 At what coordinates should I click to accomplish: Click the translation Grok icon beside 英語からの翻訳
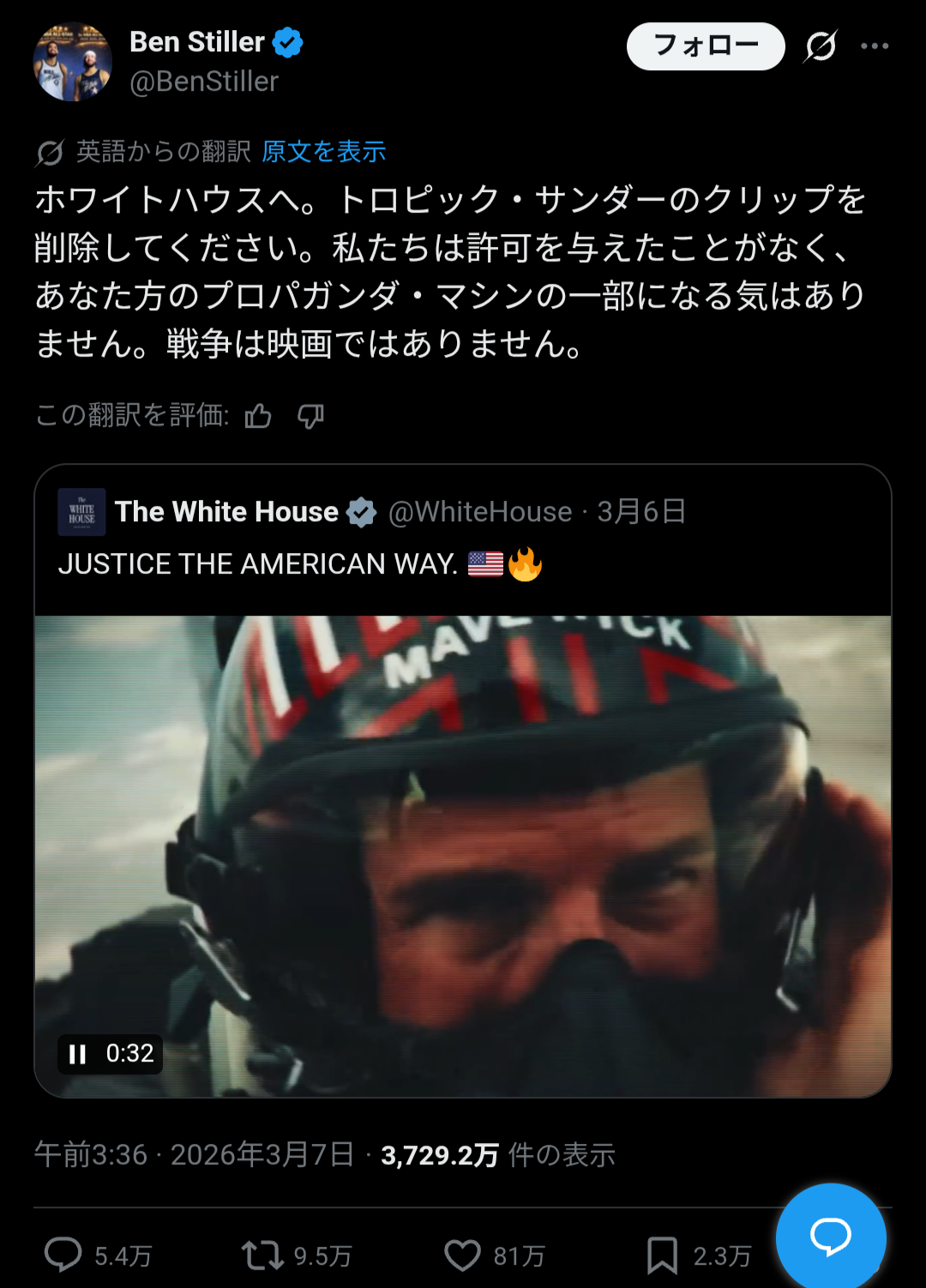tap(50, 153)
